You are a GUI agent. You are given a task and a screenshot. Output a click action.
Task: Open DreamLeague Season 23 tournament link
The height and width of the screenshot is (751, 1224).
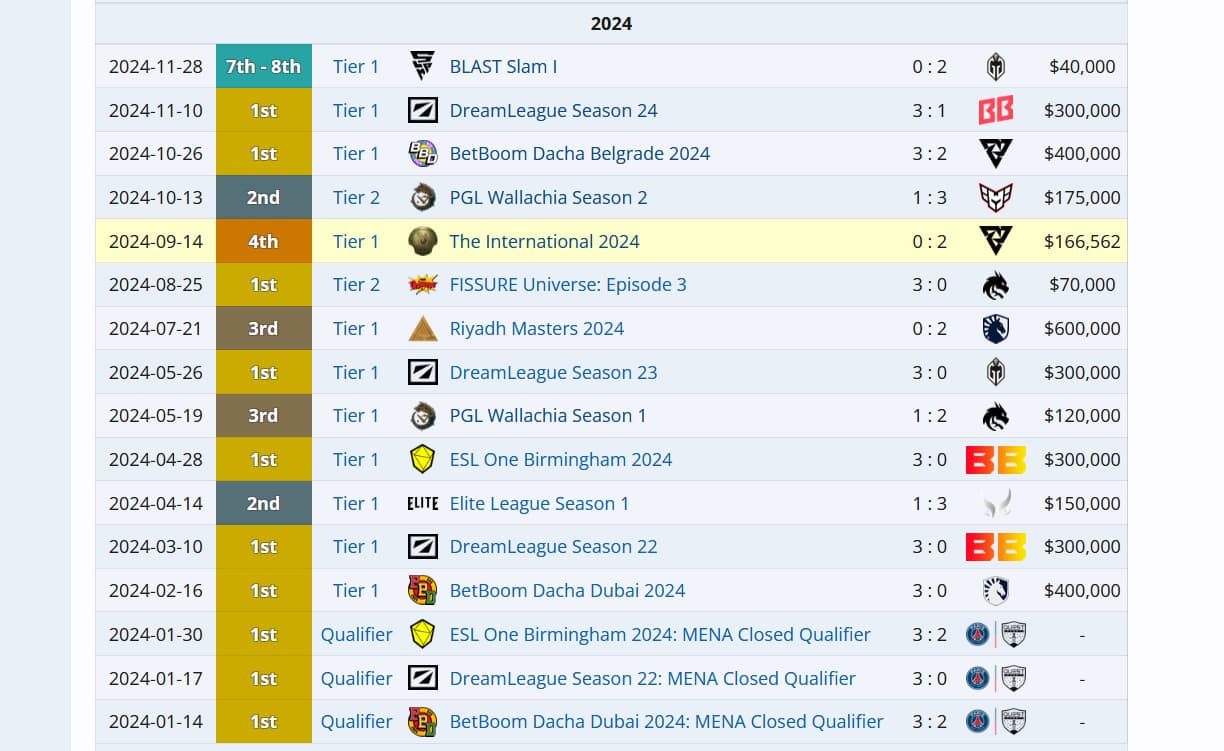click(x=553, y=372)
